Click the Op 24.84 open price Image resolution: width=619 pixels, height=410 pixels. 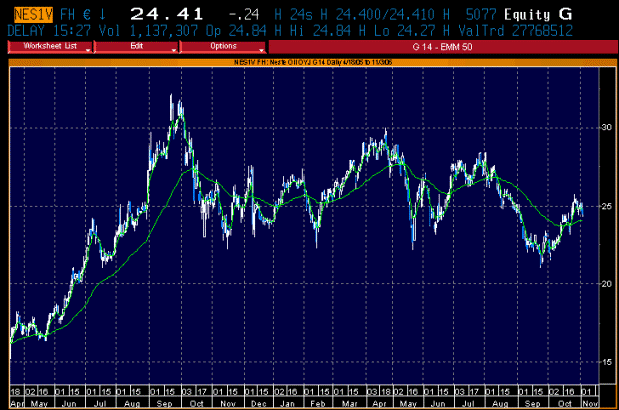click(236, 30)
